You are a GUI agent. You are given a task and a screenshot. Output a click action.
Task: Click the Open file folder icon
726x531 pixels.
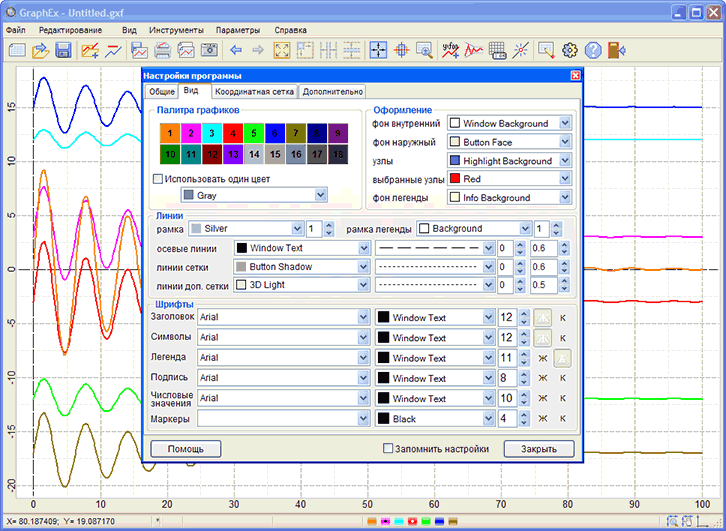pos(39,50)
